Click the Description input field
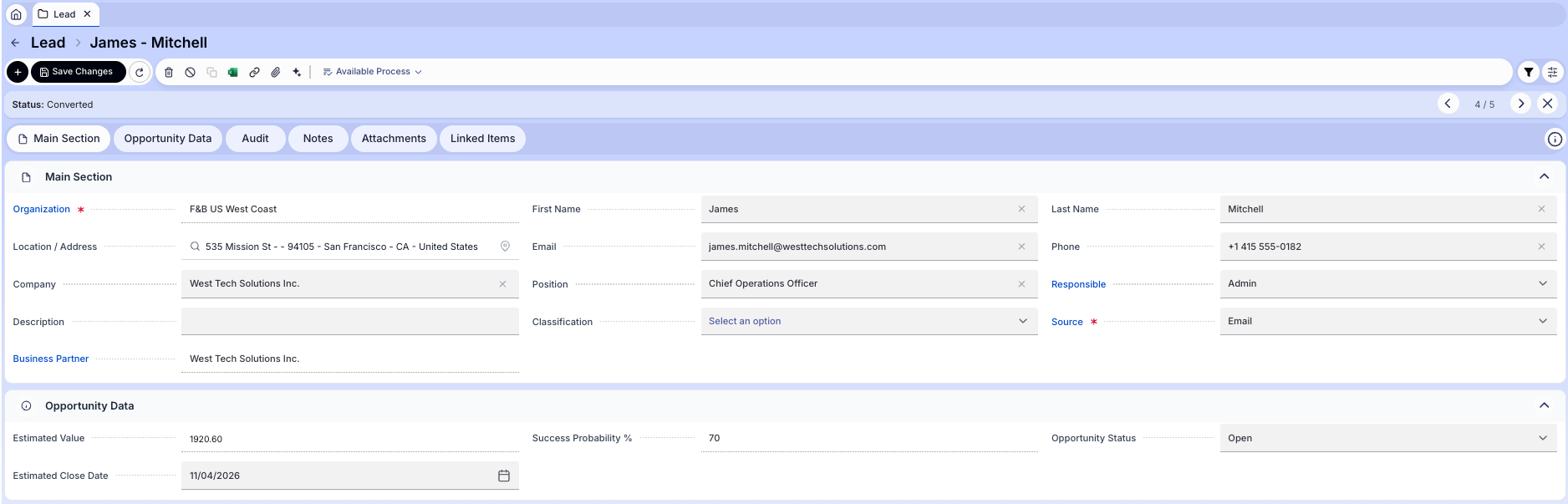 349,322
